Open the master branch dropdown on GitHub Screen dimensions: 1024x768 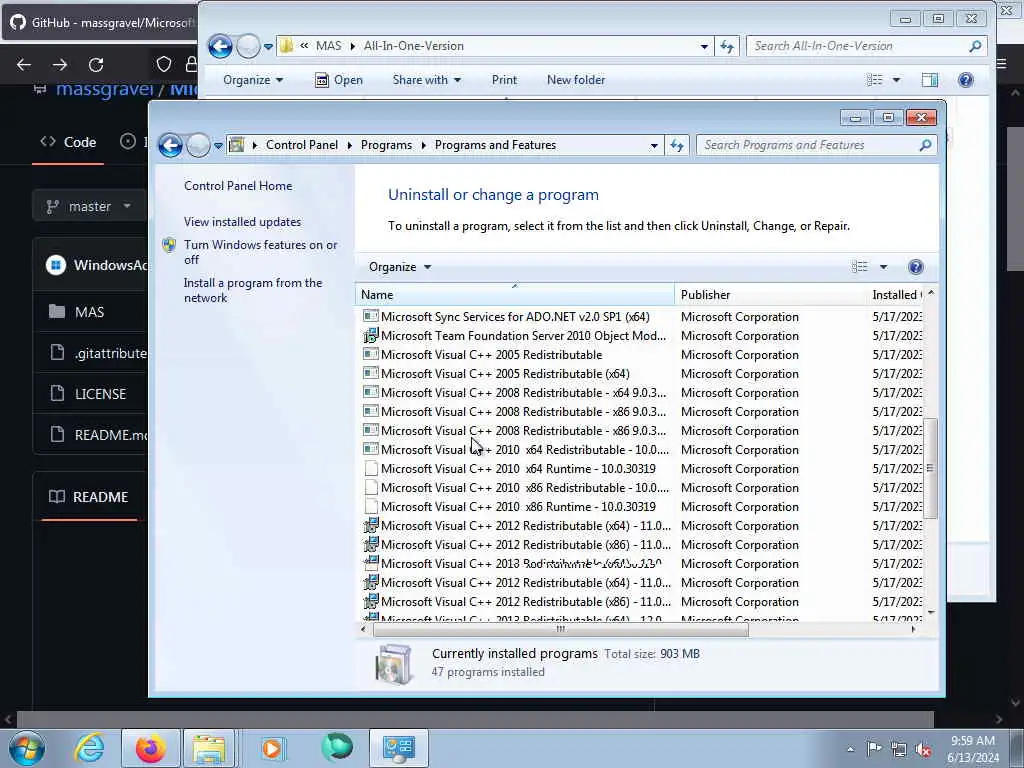pos(89,206)
